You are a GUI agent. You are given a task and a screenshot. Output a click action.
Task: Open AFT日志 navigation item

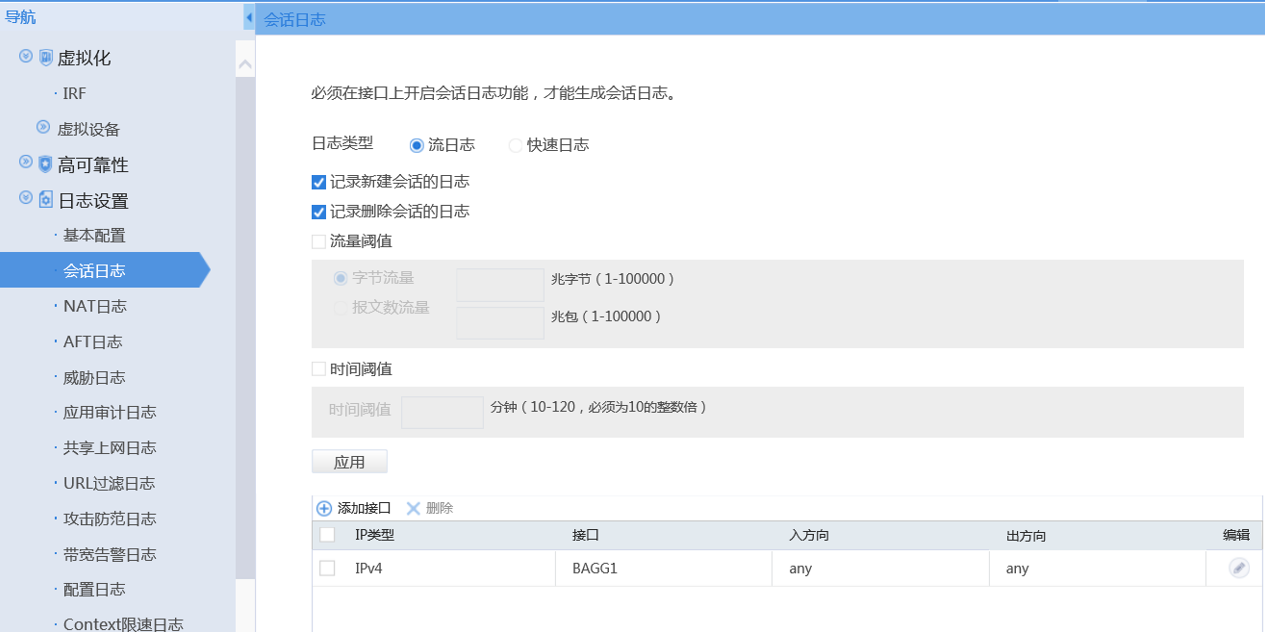pyautogui.click(x=93, y=342)
